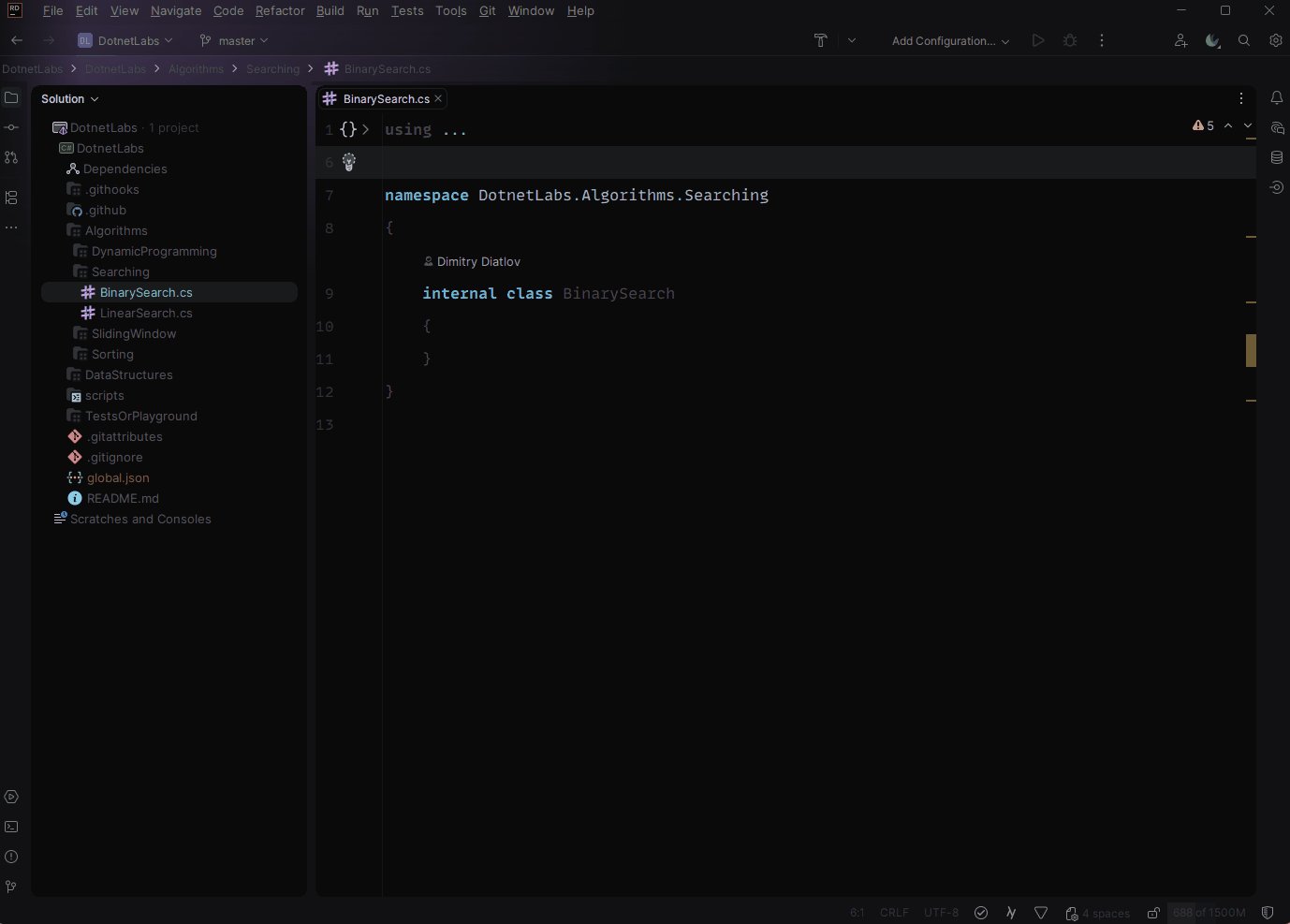
Task: Open the IL Viewer icon on right sidebar
Action: 1277,187
